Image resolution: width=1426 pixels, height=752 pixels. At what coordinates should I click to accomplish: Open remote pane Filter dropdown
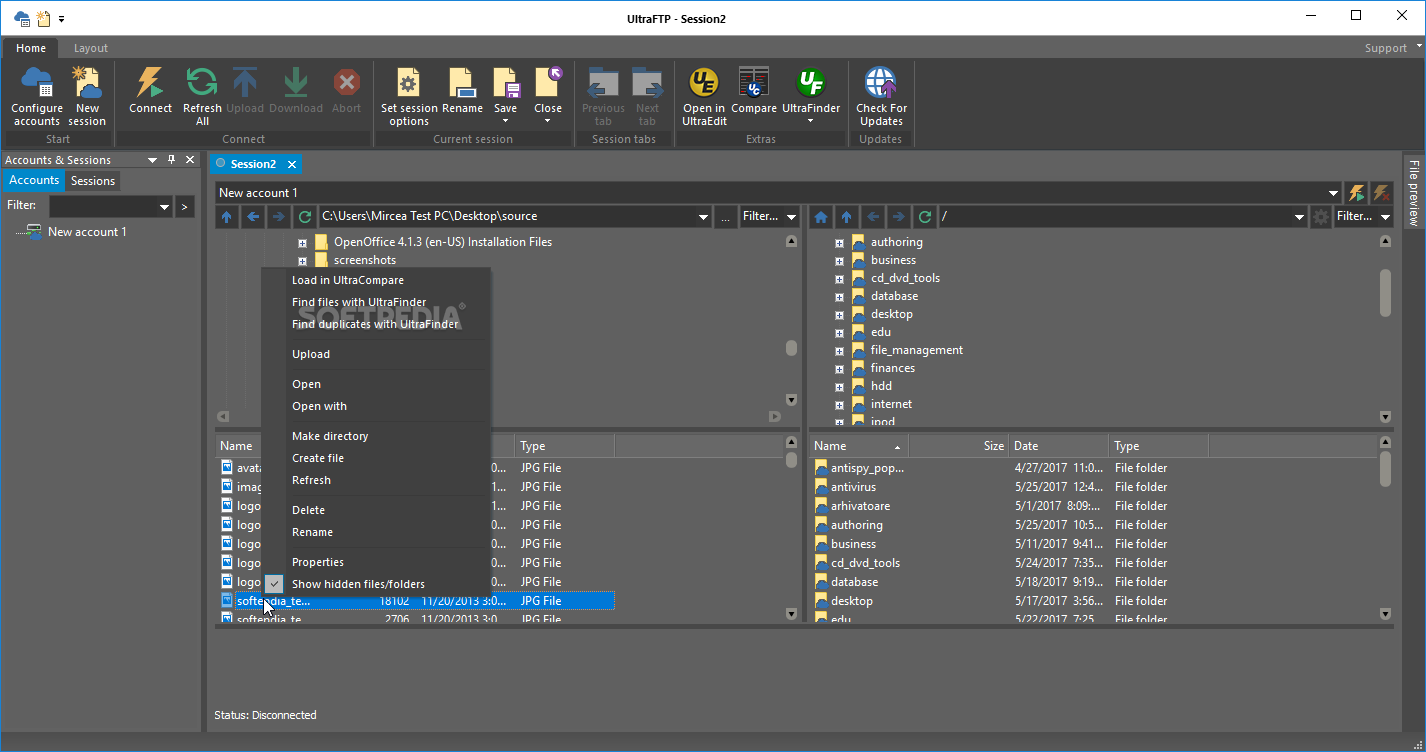(x=1385, y=216)
